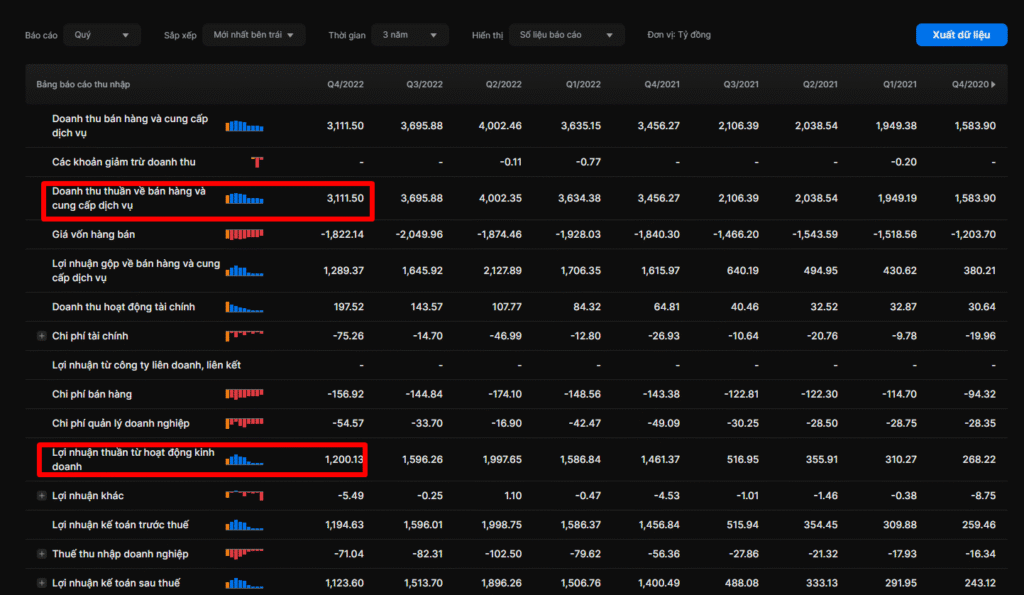The image size is (1024, 595).
Task: Expand the Thuế thu nhập doanh nghiệp row
Action: 41,554
